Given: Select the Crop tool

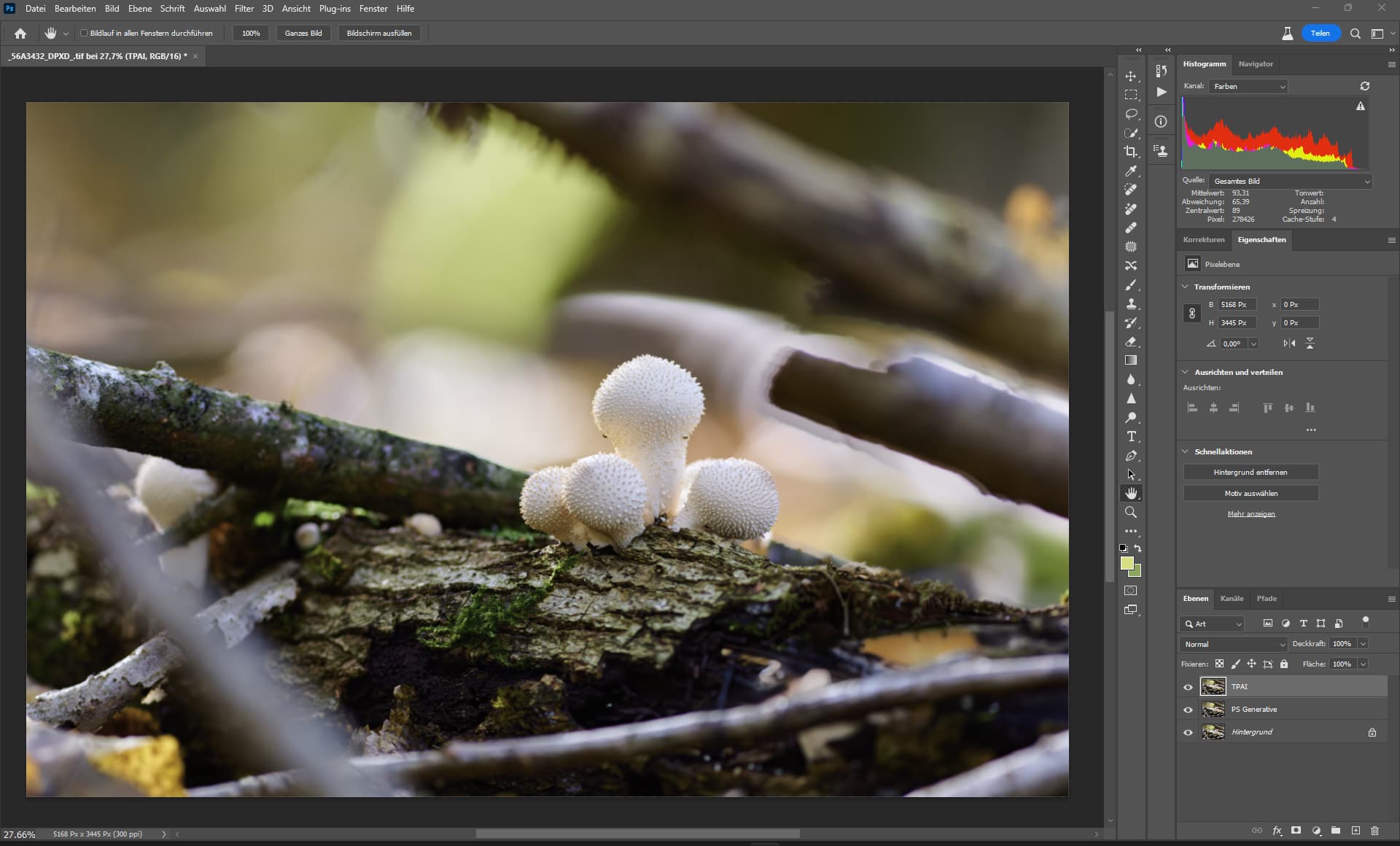Looking at the screenshot, I should (1131, 152).
